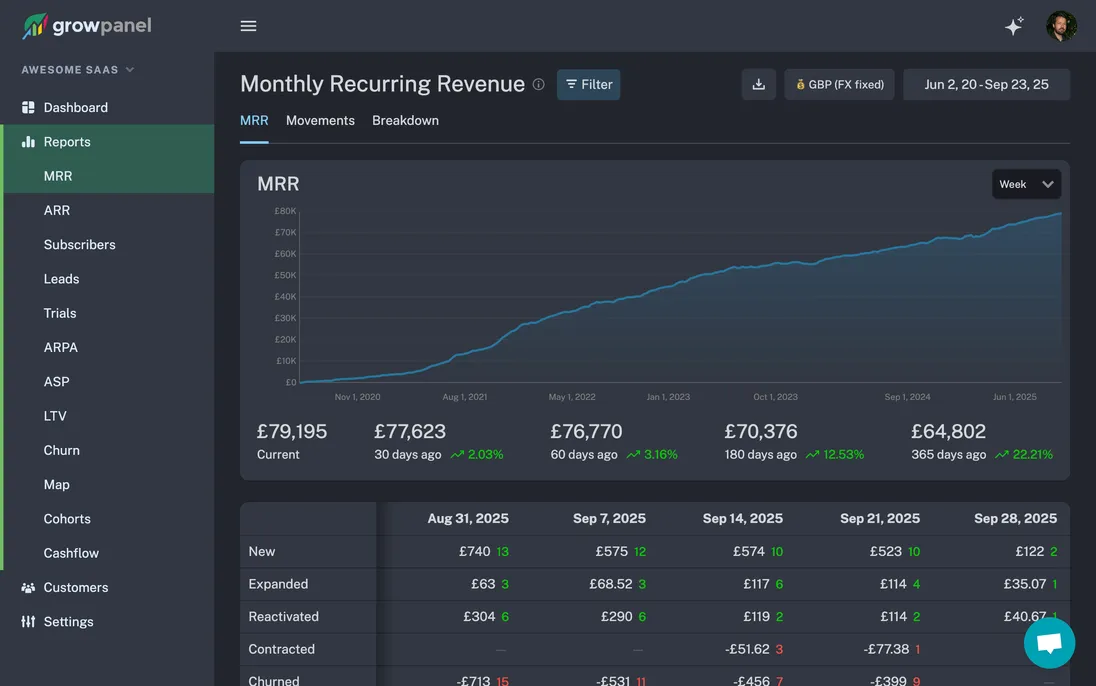This screenshot has width=1096, height=686.
Task: Expand the Awesome SaaS account switcher
Action: coord(78,70)
